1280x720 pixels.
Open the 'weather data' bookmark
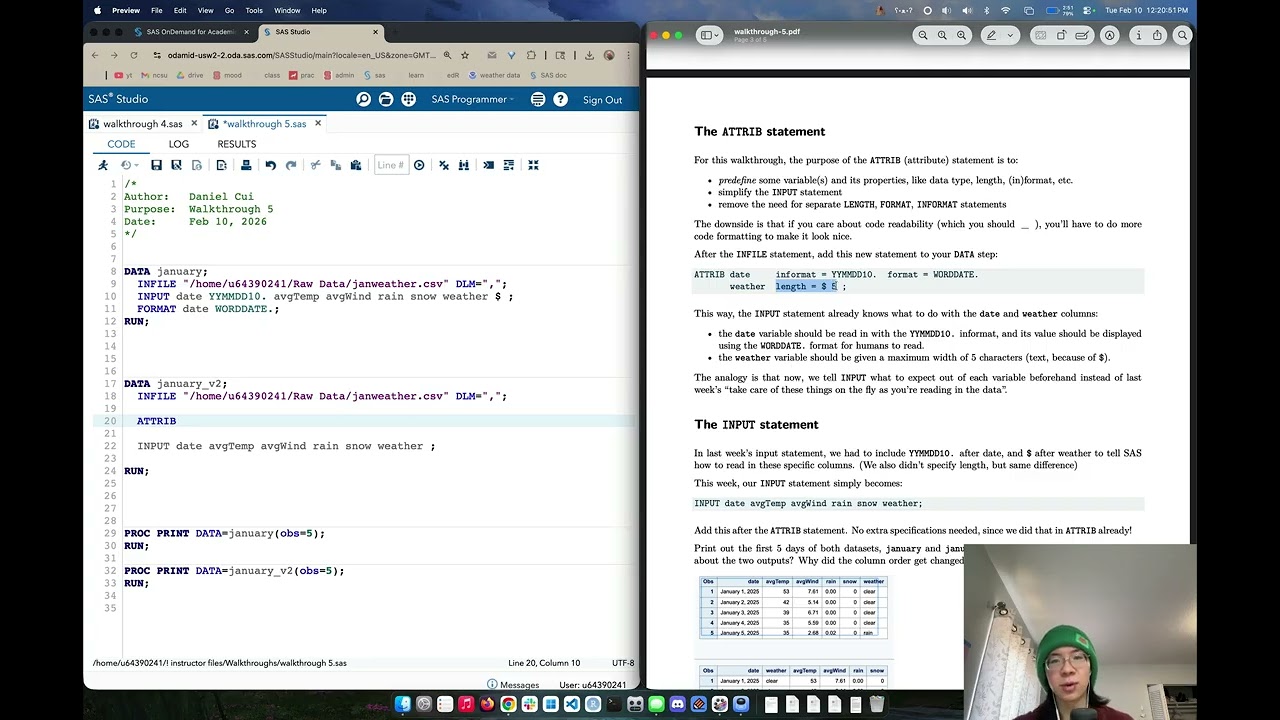point(494,75)
